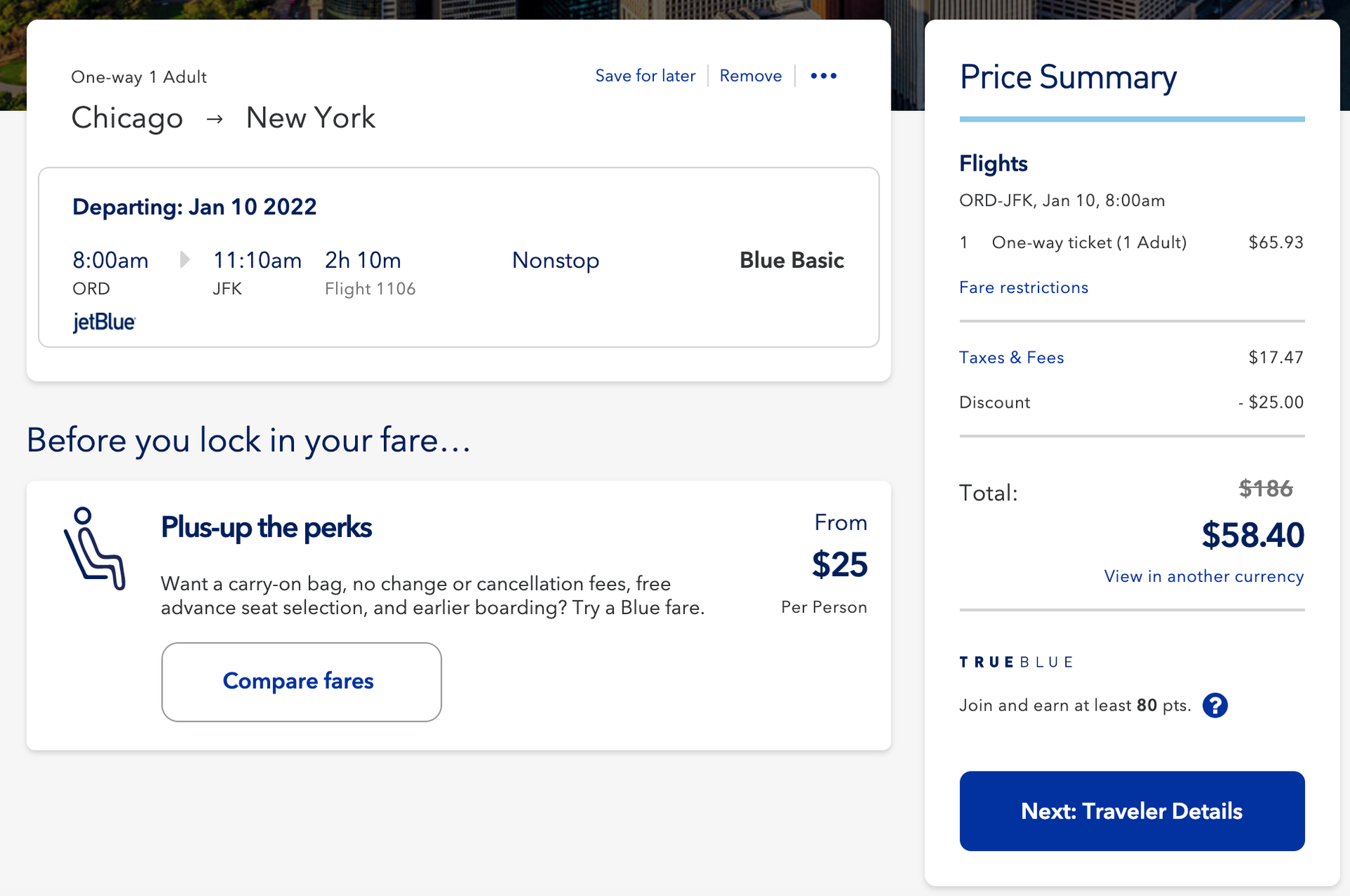Open the ellipsis more-options icon
Image resolution: width=1350 pixels, height=896 pixels.
click(823, 75)
